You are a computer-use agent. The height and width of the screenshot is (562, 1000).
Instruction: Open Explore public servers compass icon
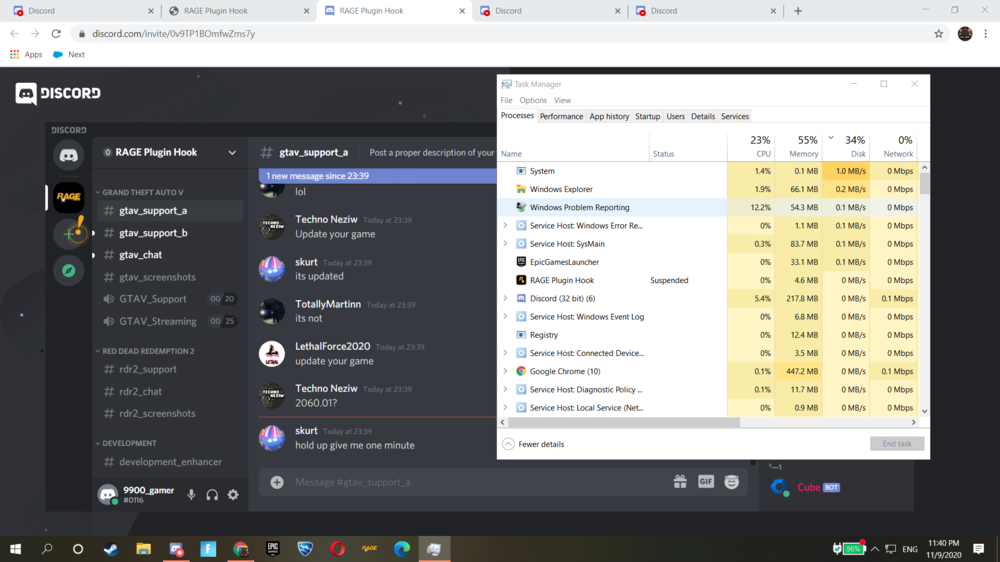point(68,270)
